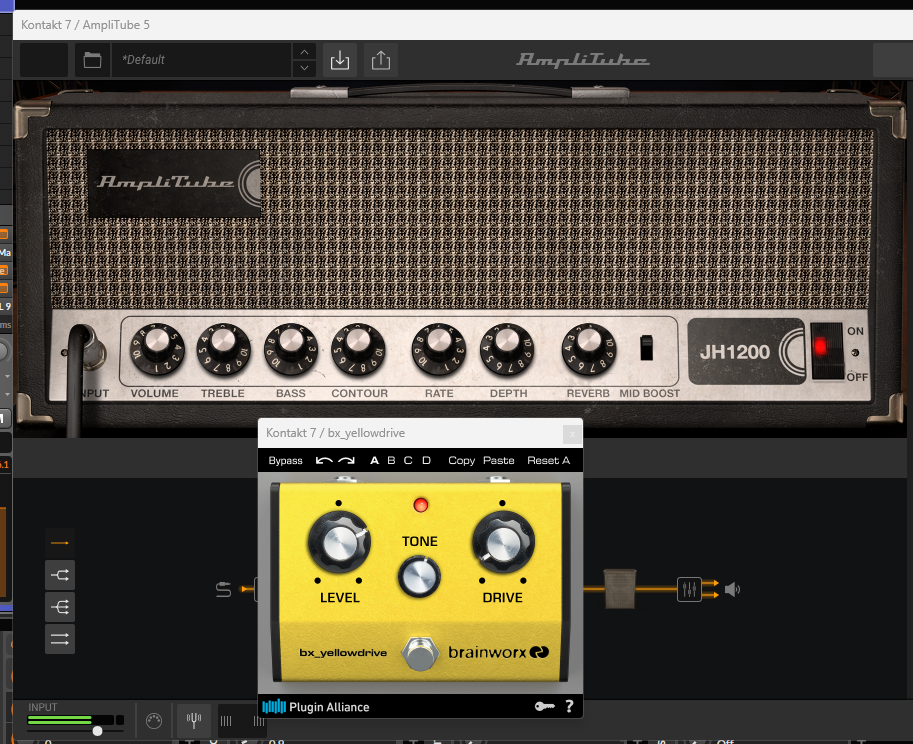This screenshot has width=913, height=744.
Task: Click the DRIVE knob on the yellow pedal
Action: (503, 543)
